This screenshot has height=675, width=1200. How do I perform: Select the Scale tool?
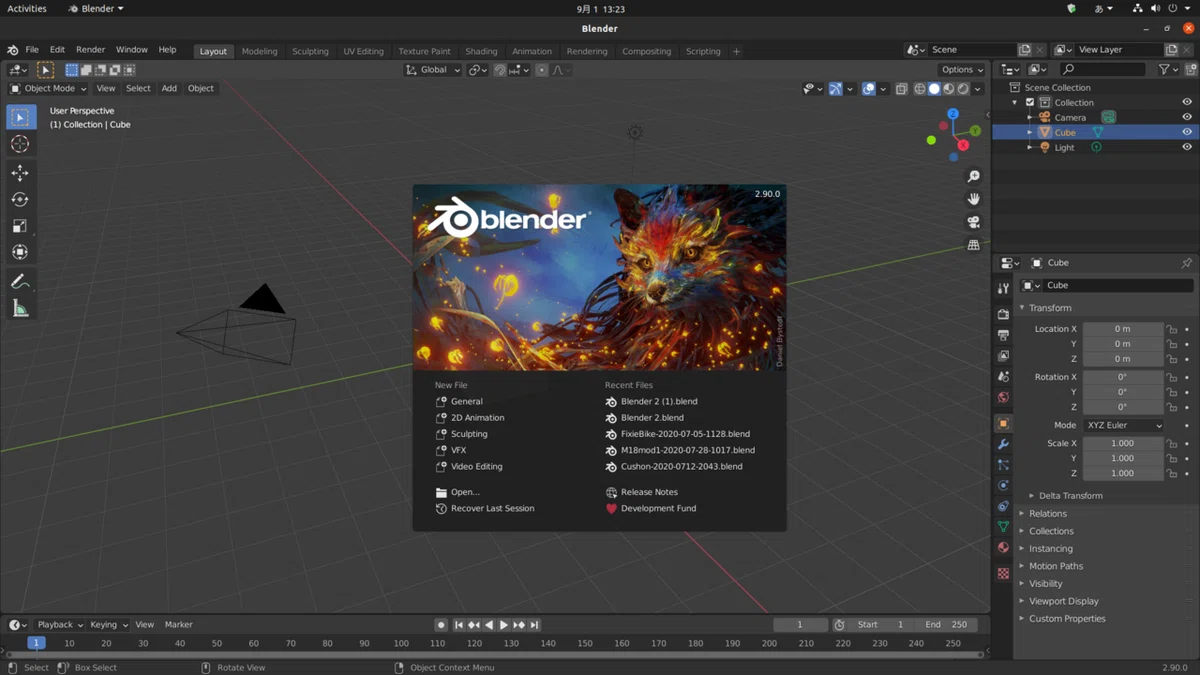[20, 226]
